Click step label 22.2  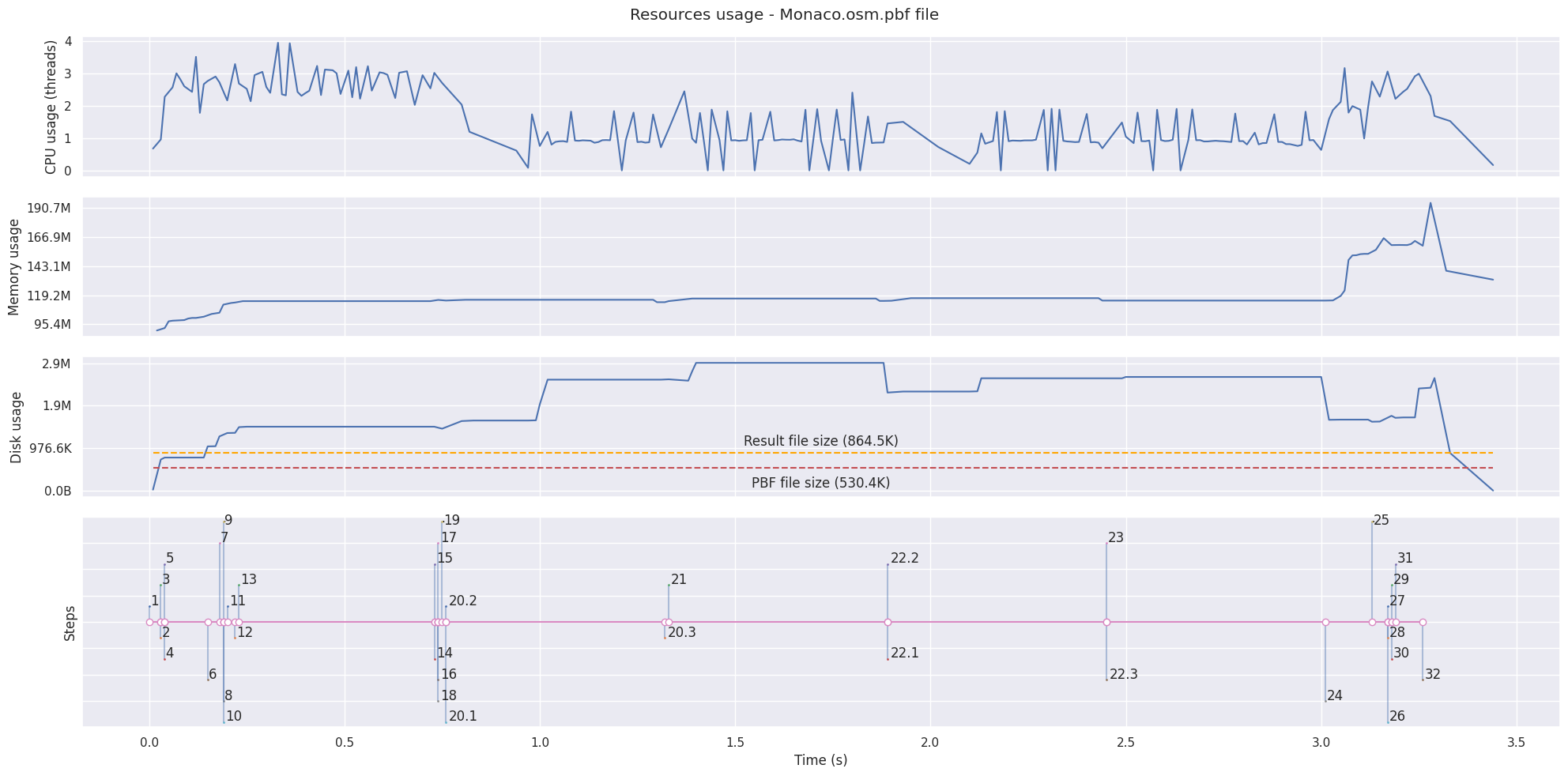click(904, 559)
